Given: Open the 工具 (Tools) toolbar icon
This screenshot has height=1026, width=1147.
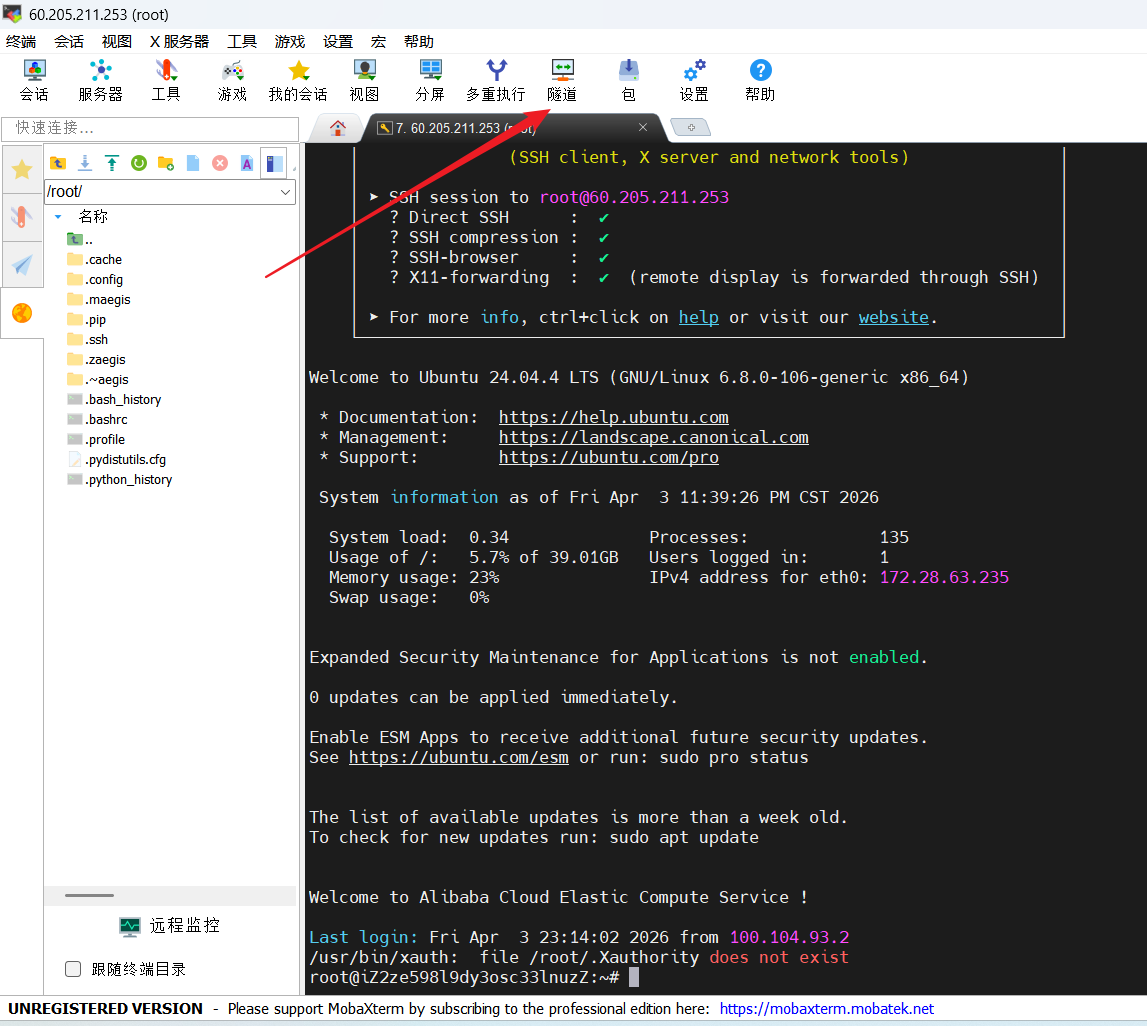Looking at the screenshot, I should (x=166, y=80).
